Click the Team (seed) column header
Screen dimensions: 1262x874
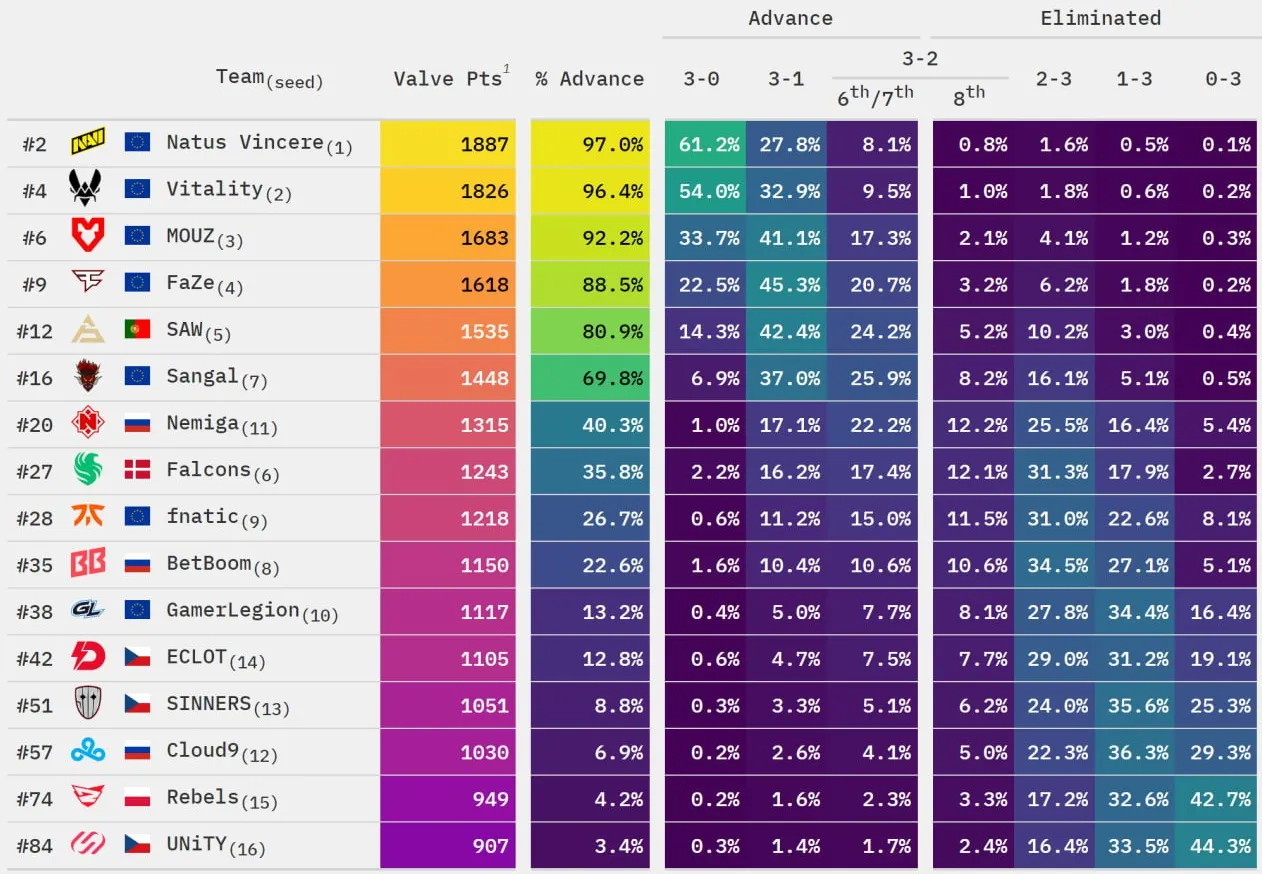point(270,79)
